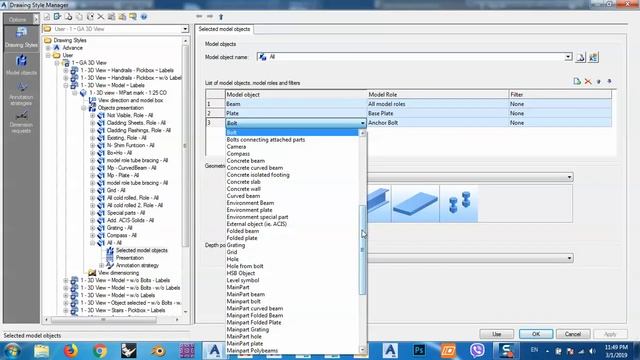Choose MainPart curved beam from the list
Viewport: 640px width, 360px height.
pos(255,309)
